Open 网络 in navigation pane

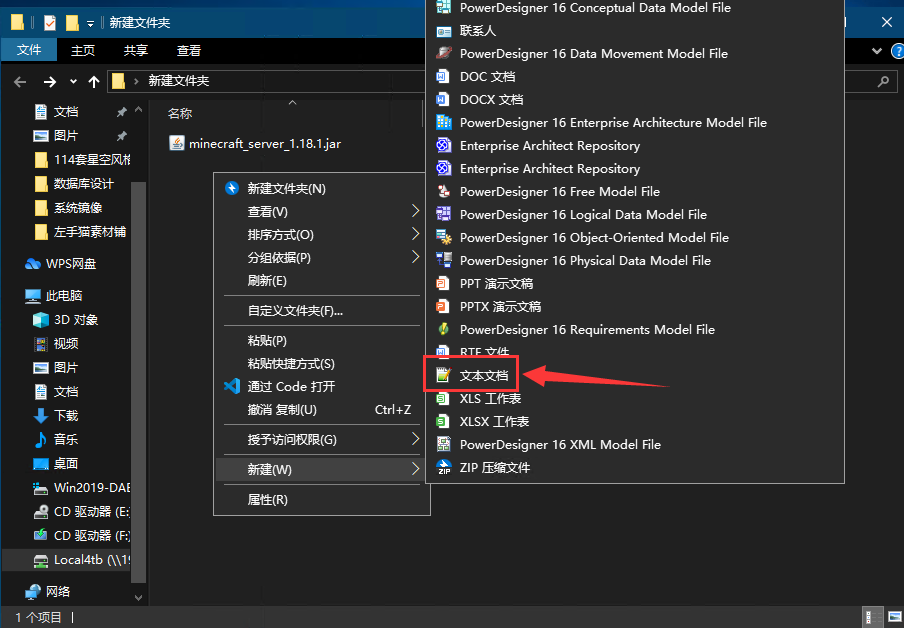(58, 591)
